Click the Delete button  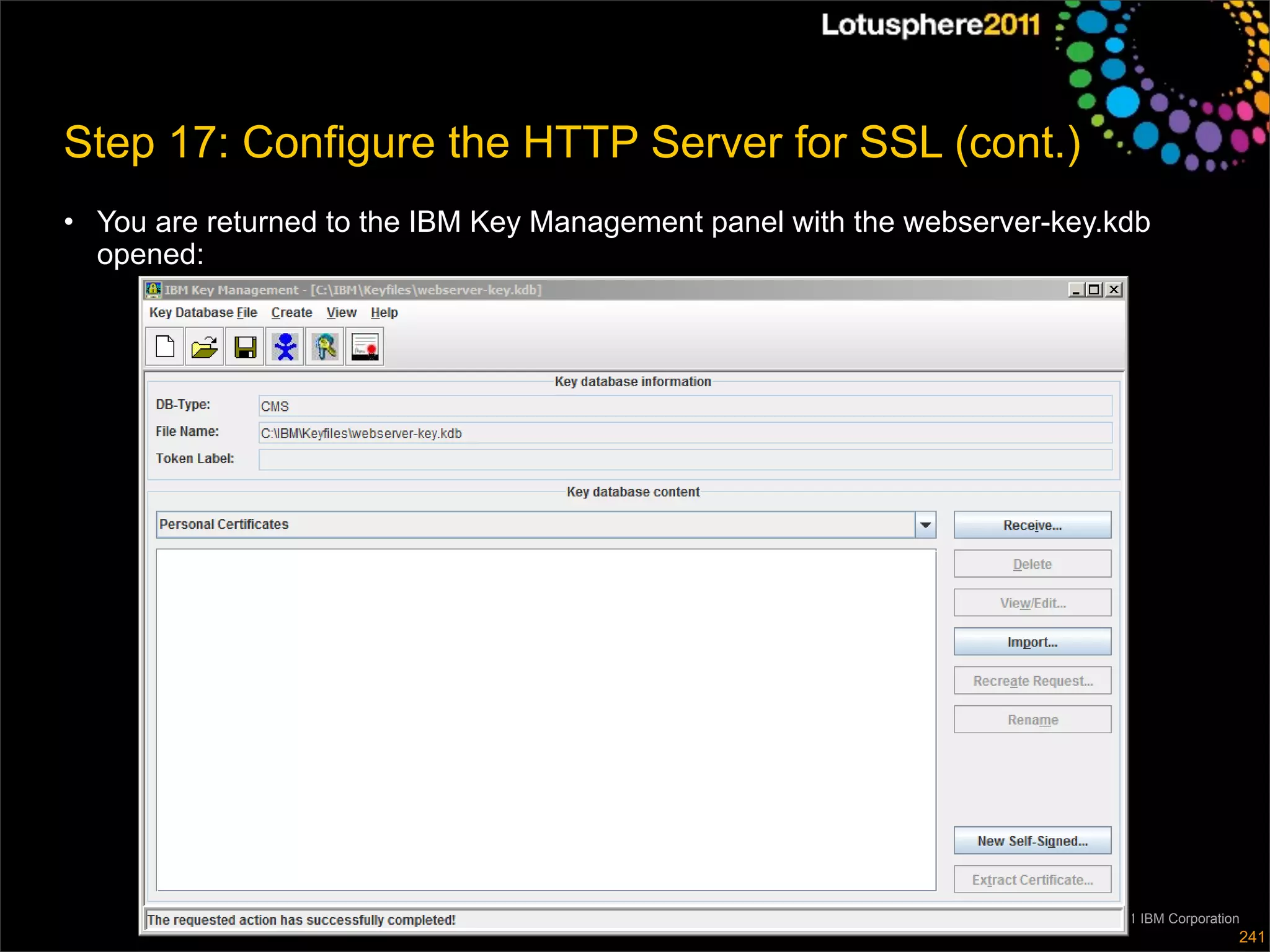click(1032, 564)
